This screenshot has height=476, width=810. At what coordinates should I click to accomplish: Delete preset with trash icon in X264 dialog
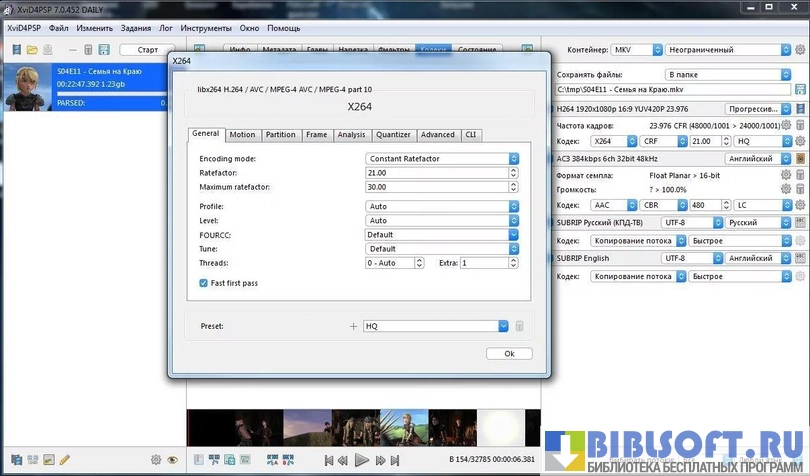518,326
